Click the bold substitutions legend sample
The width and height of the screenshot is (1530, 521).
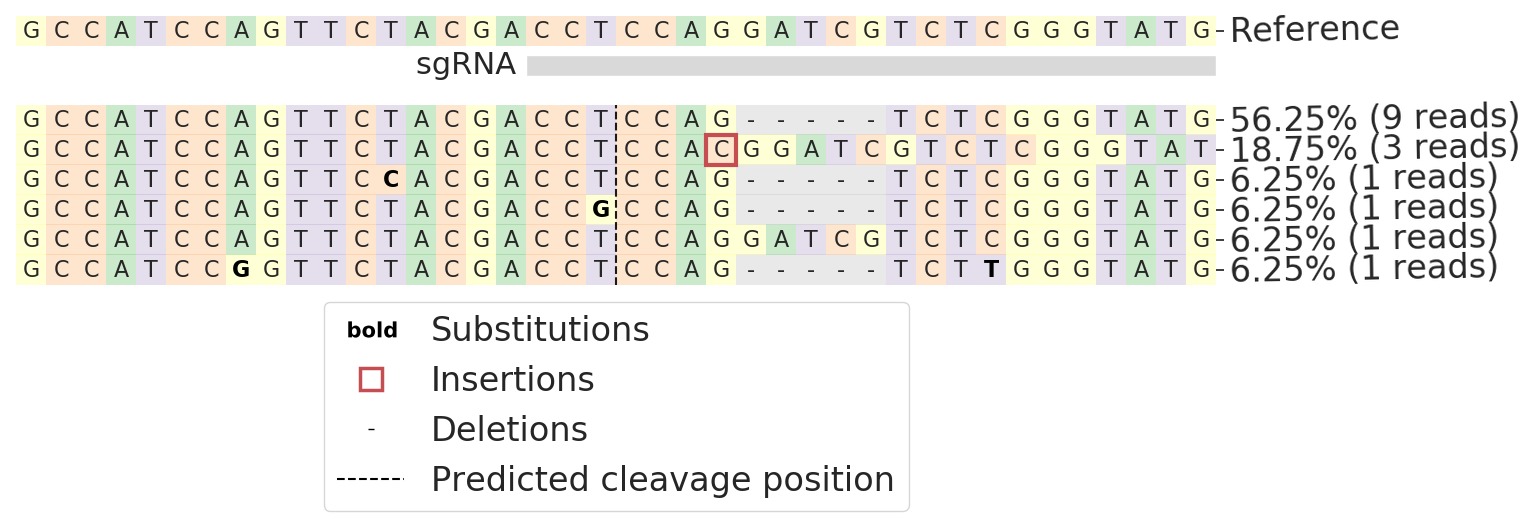[372, 330]
